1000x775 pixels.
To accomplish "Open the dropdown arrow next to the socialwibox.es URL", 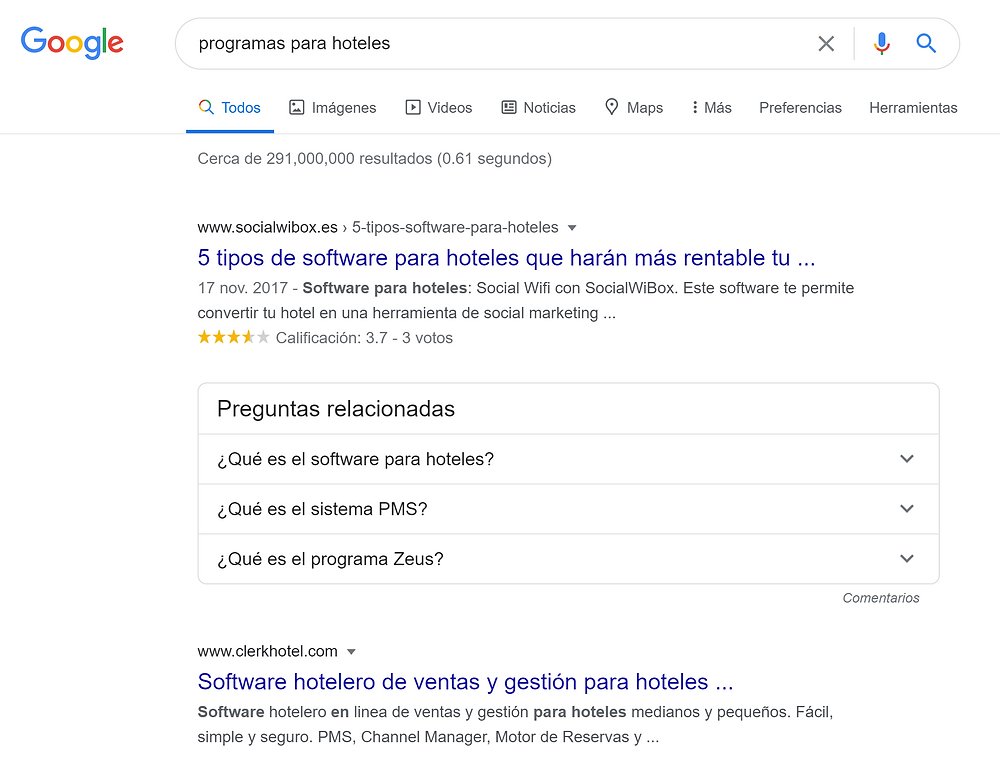I will 572,228.
